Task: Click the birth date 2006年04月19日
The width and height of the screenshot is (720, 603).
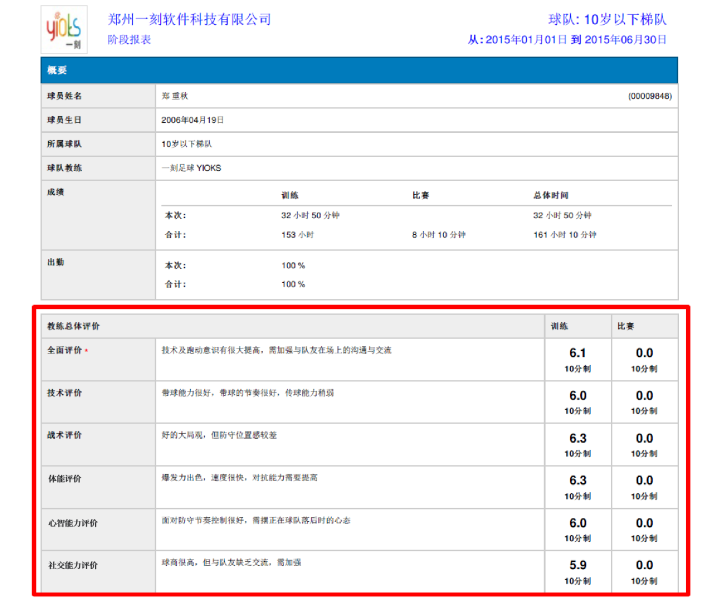Action: pyautogui.click(x=192, y=120)
